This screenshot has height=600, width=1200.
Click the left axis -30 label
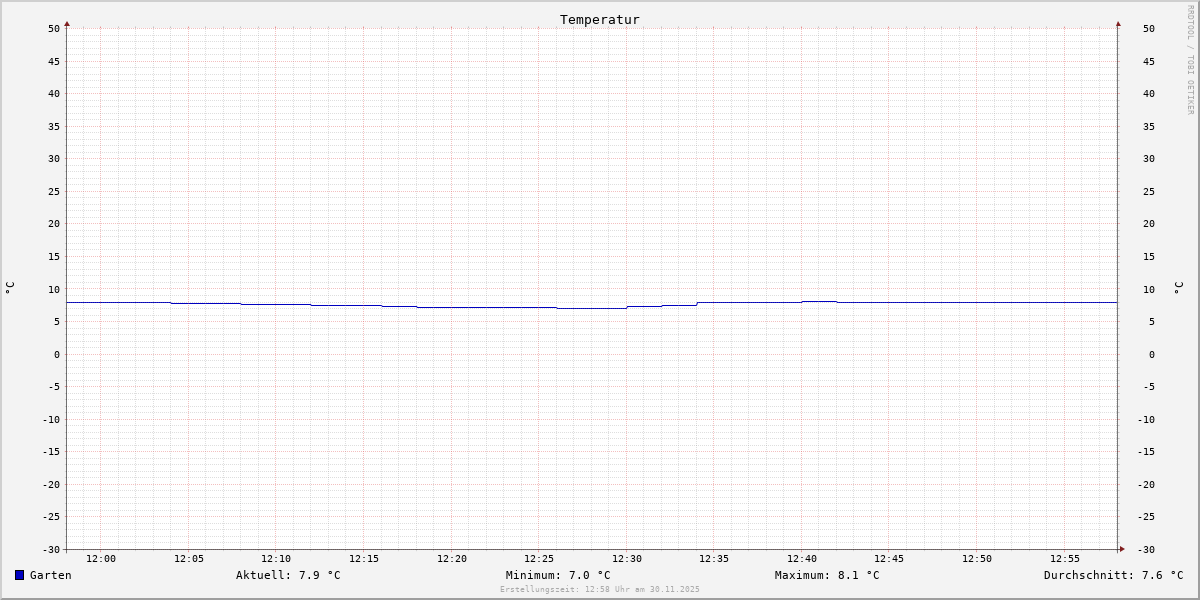tap(51, 550)
